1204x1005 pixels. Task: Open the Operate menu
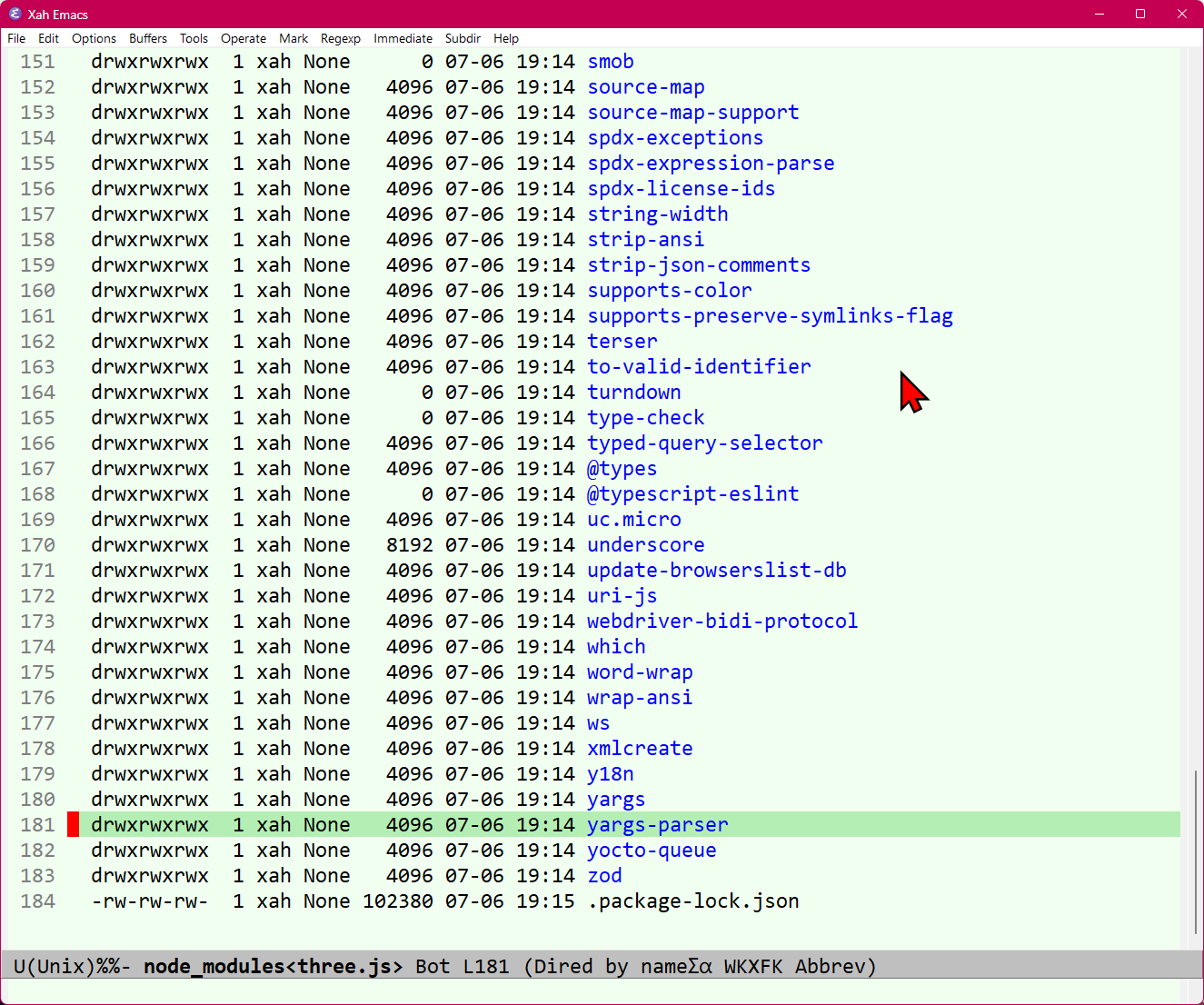point(244,38)
